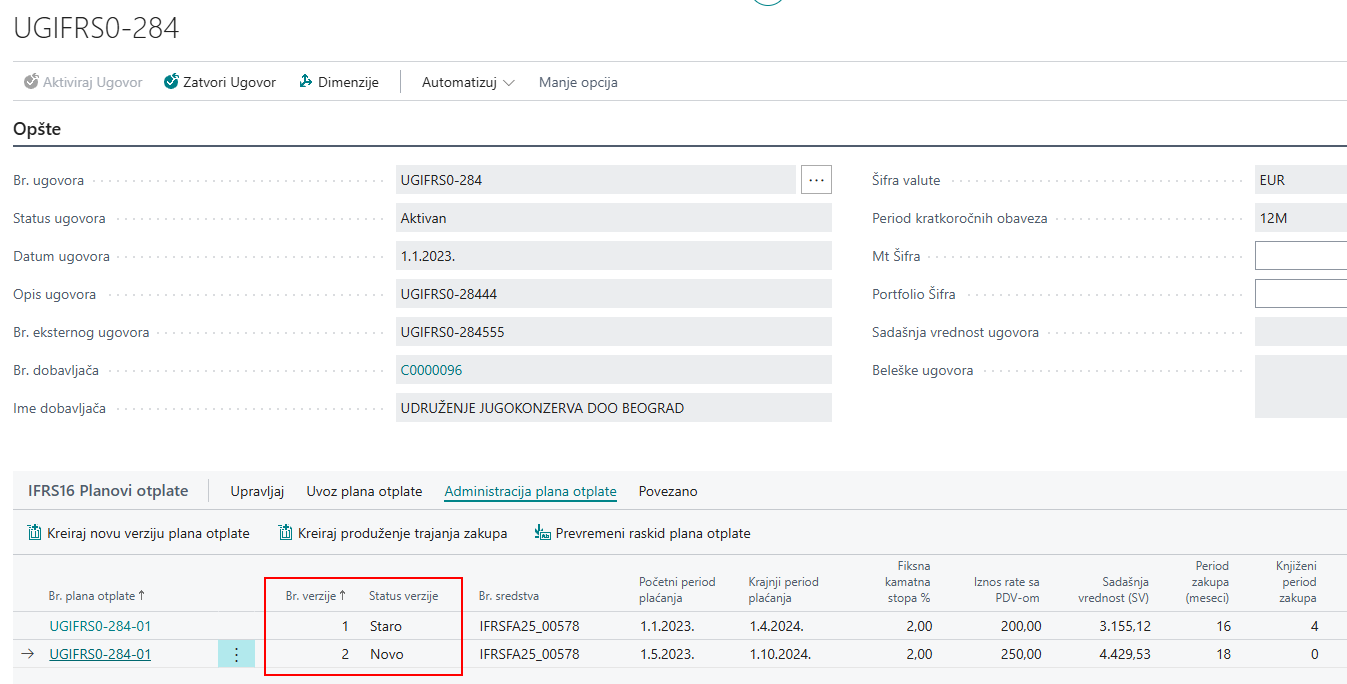Image resolution: width=1347 pixels, height=684 pixels.
Task: Click the Portfolio Šifra input field
Action: [1301, 294]
